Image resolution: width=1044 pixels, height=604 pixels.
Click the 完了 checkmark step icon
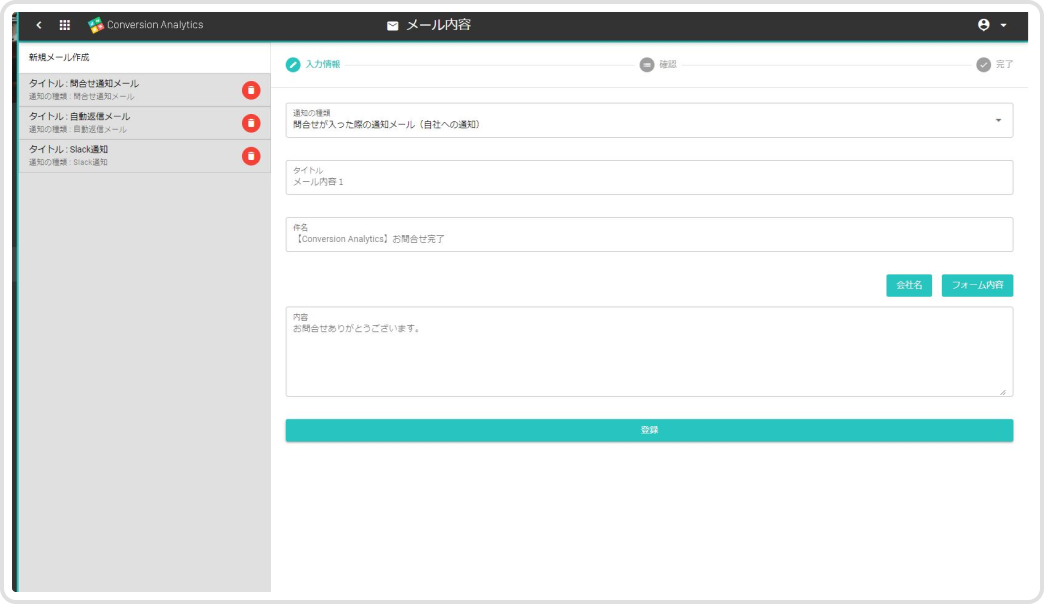pos(983,64)
